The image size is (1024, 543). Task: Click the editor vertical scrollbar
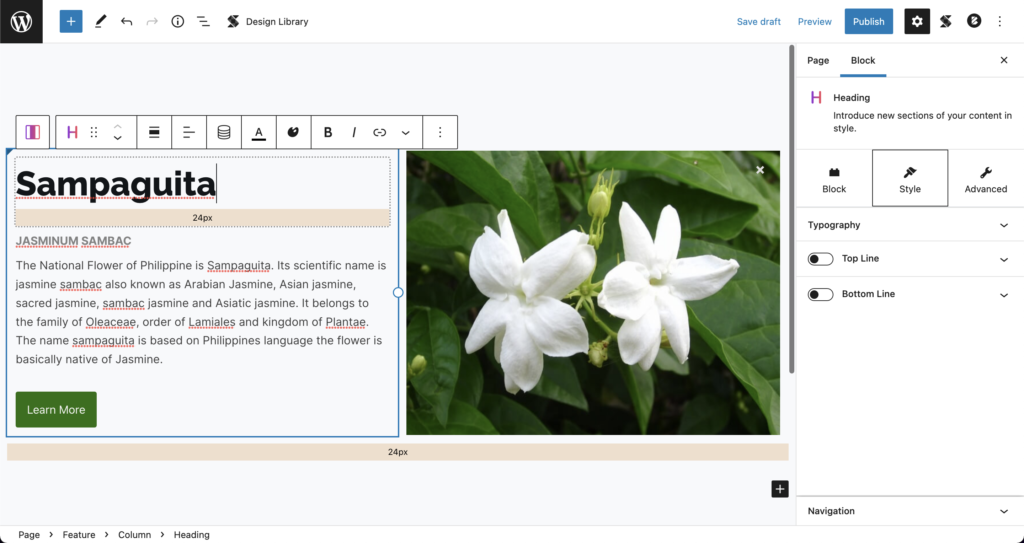pos(792,209)
